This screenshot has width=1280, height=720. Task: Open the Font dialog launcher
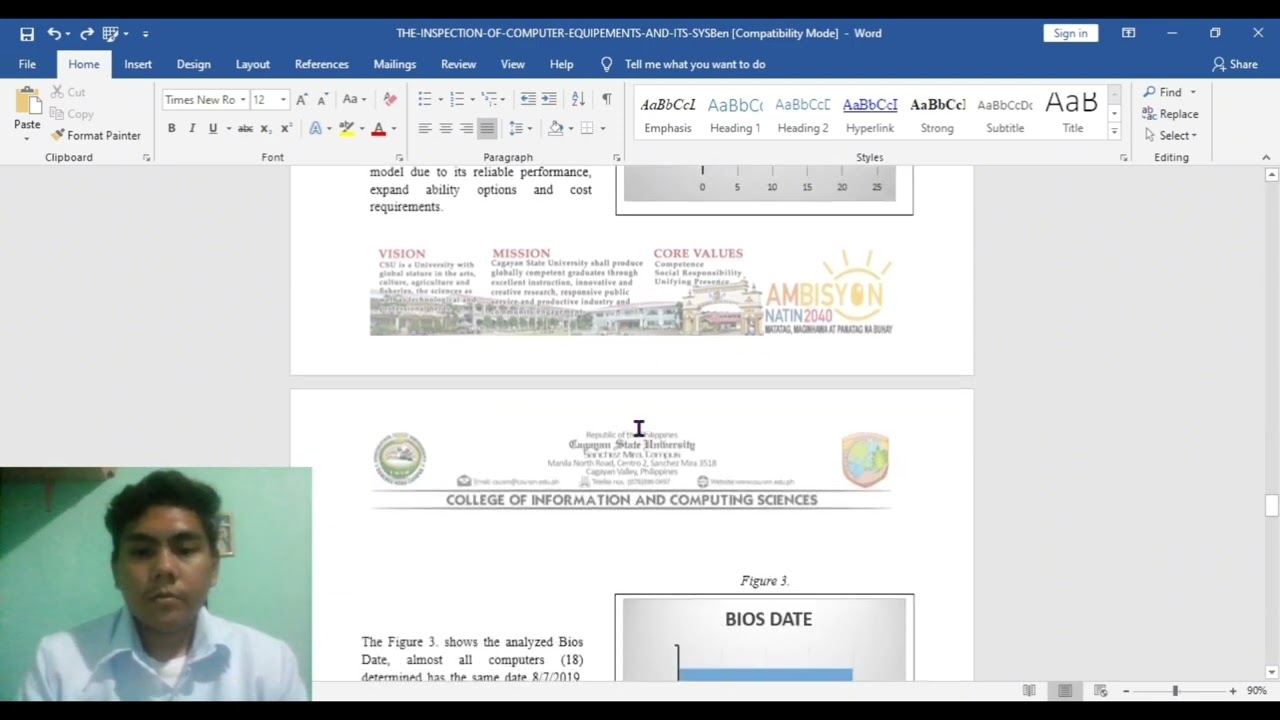coord(399,158)
